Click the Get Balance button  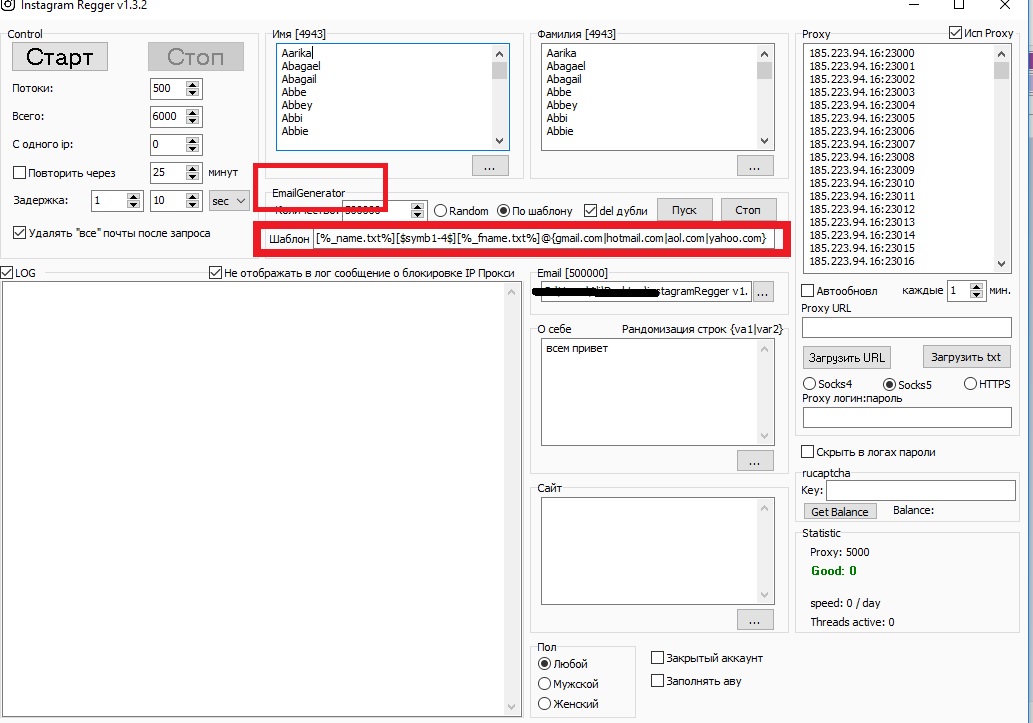839,511
